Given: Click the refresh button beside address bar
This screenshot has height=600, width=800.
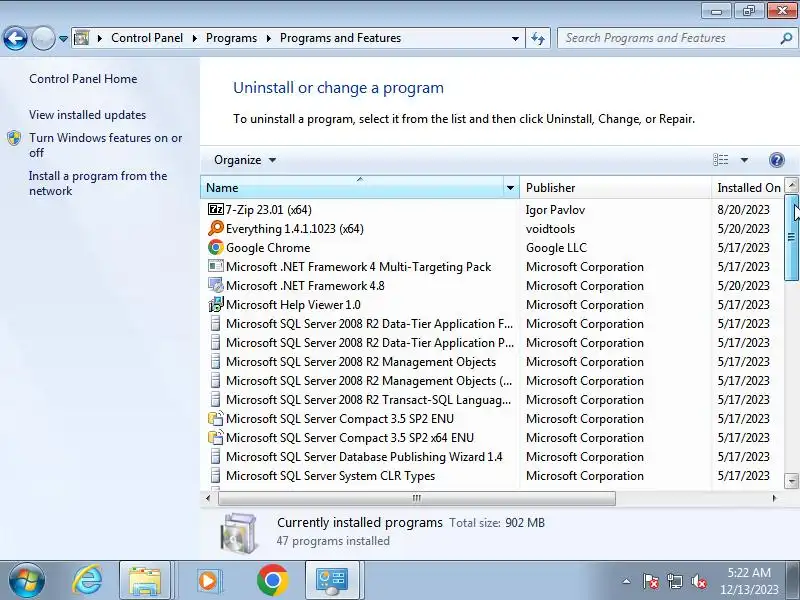Looking at the screenshot, I should click(538, 38).
